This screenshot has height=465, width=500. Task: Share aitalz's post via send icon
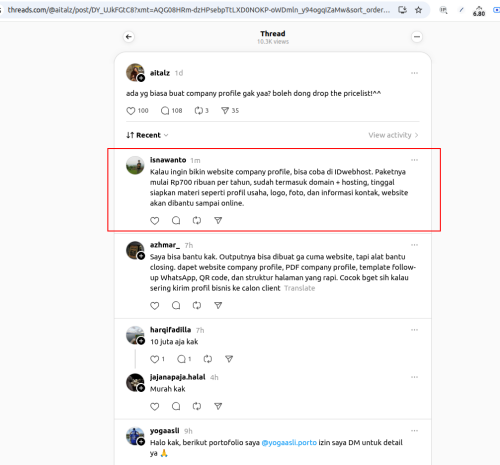pos(225,111)
